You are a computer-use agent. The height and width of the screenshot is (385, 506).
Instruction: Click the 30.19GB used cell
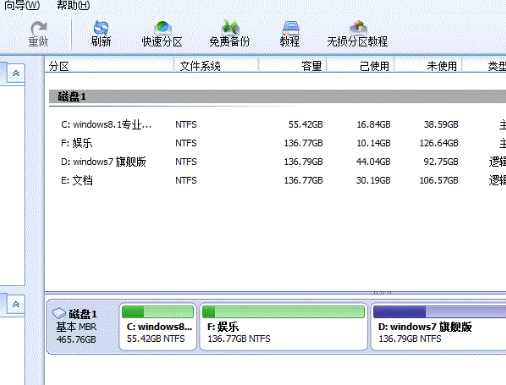pos(373,181)
